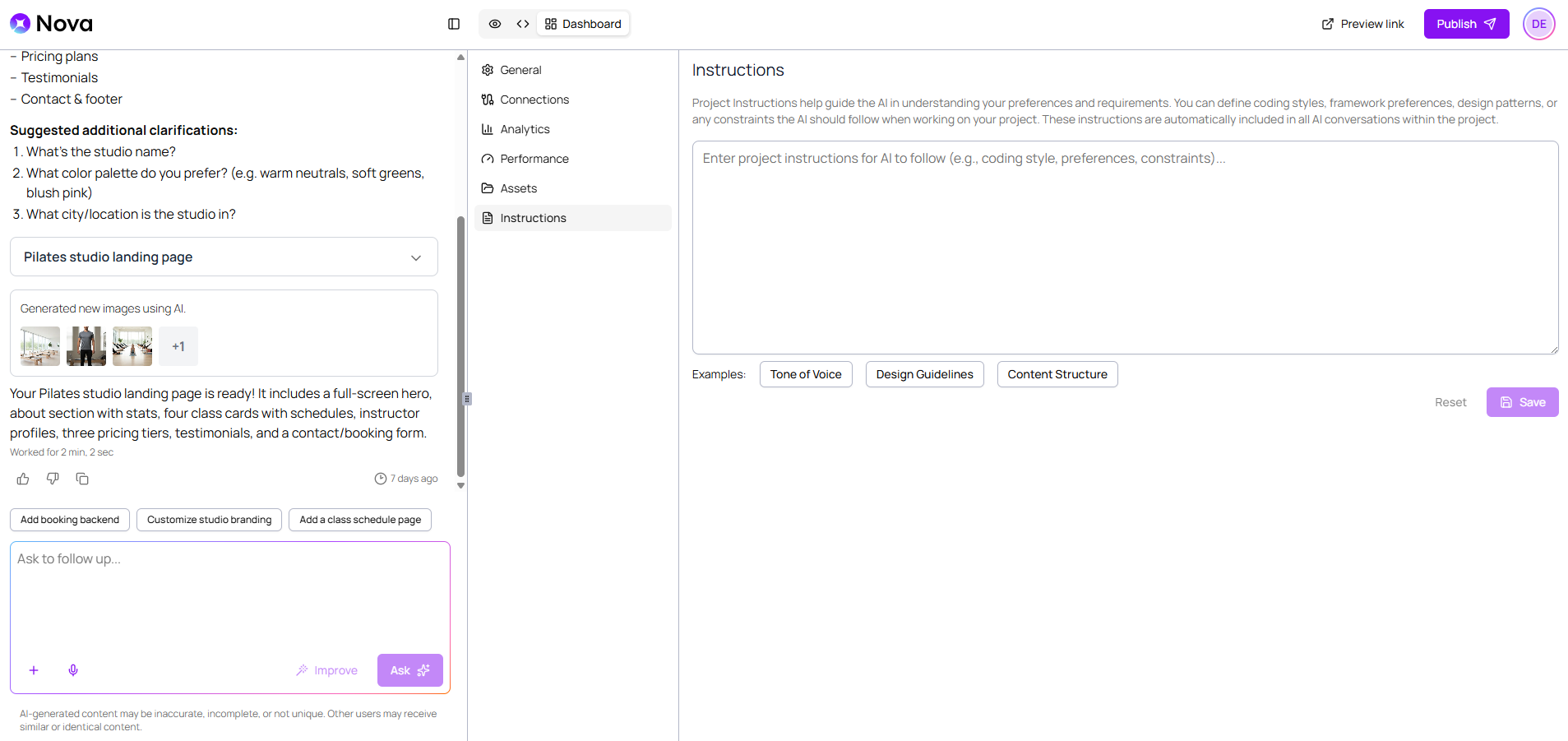Click the Publish button
The width and height of the screenshot is (1568, 741).
1466,24
